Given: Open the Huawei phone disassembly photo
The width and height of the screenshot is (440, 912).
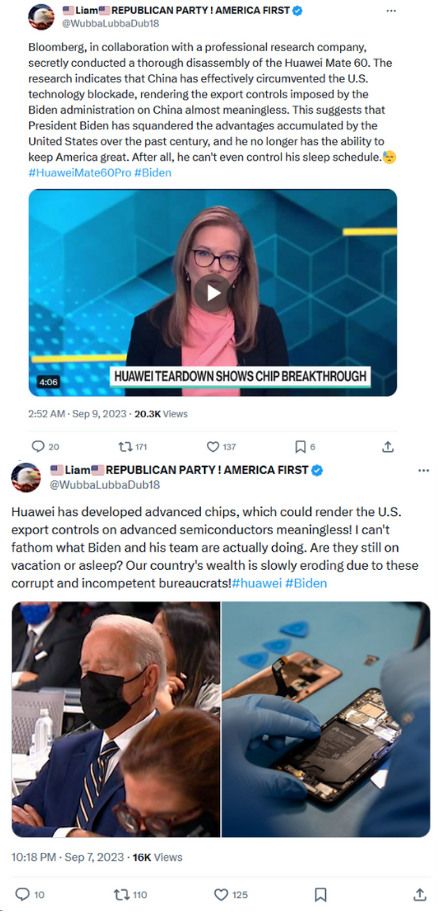Looking at the screenshot, I should (326, 719).
